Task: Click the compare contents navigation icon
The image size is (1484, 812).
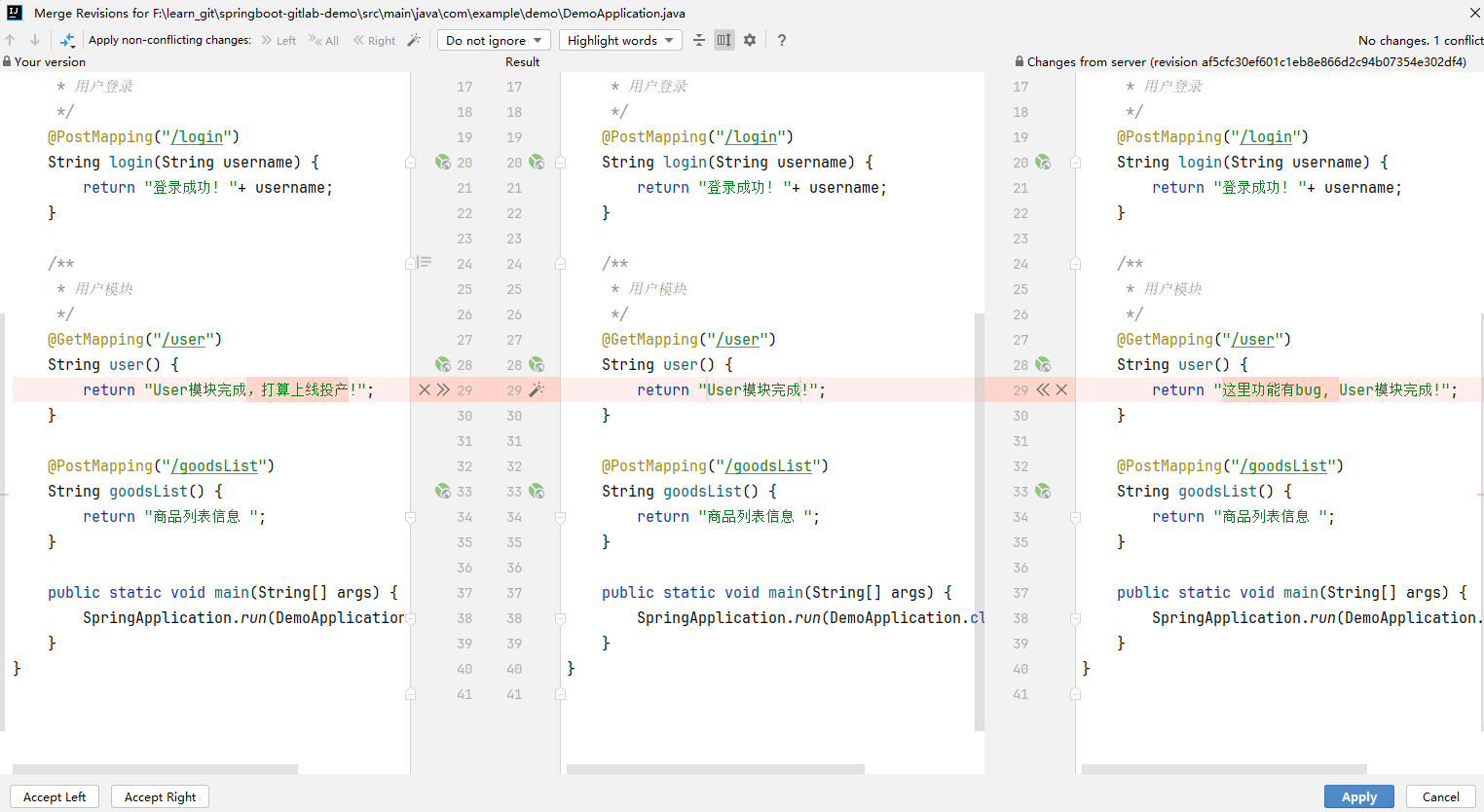Action: [x=67, y=40]
